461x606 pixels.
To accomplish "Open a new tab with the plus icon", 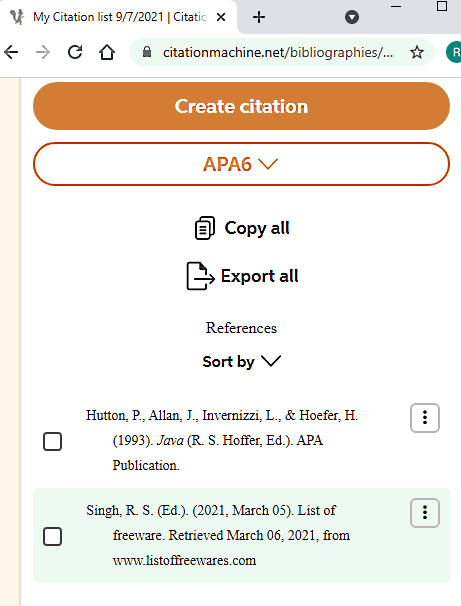I will click(x=259, y=17).
